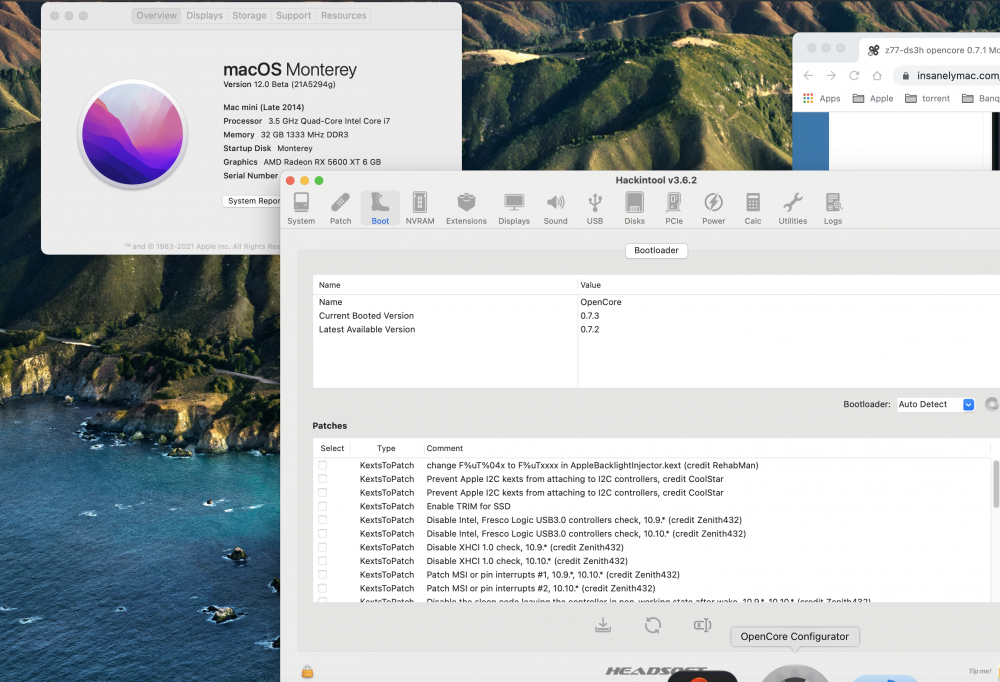Open the Disks section in Hackintool
This screenshot has width=1000, height=682.
(635, 209)
